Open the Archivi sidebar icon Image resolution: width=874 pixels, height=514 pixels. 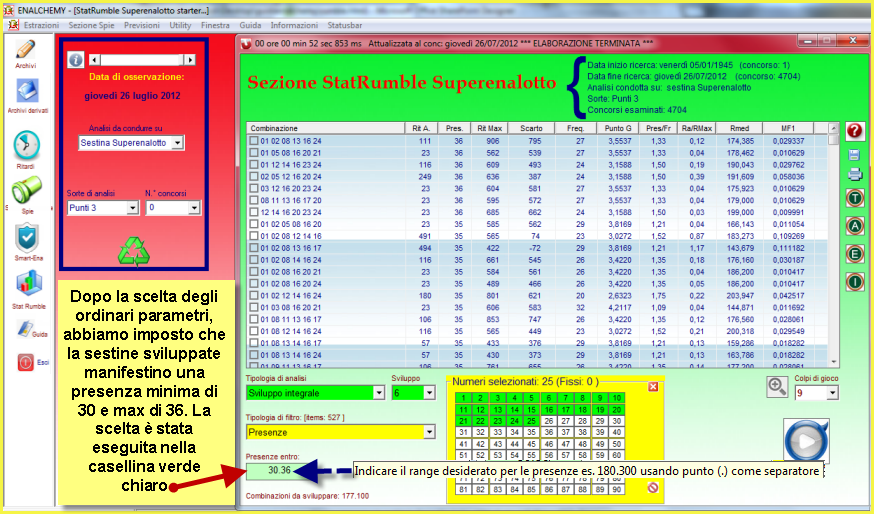25,50
